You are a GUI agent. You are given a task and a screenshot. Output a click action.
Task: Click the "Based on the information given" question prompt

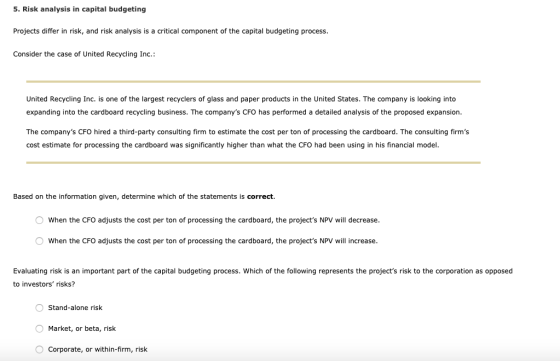(x=144, y=196)
